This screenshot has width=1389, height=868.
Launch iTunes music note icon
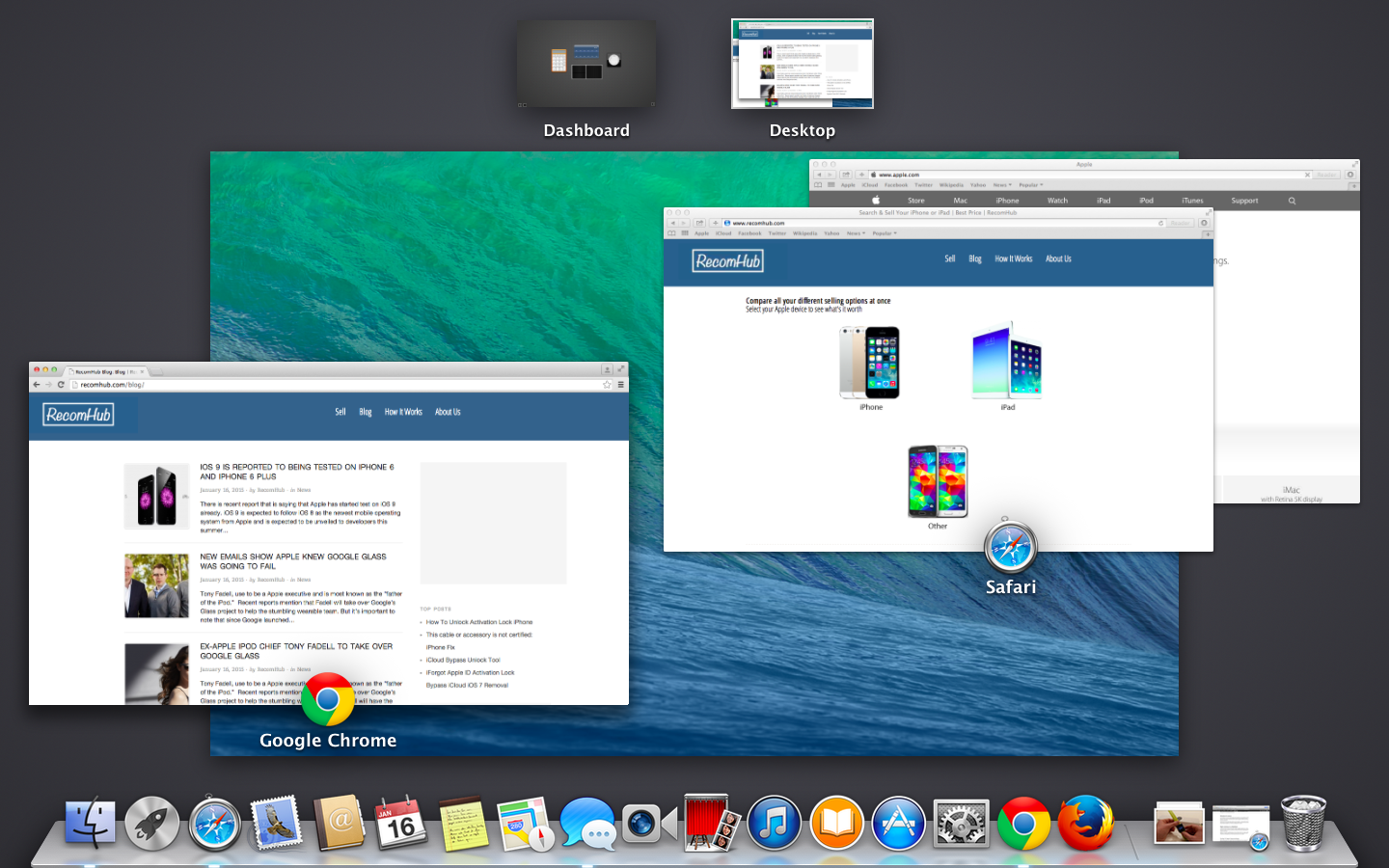pyautogui.click(x=775, y=824)
